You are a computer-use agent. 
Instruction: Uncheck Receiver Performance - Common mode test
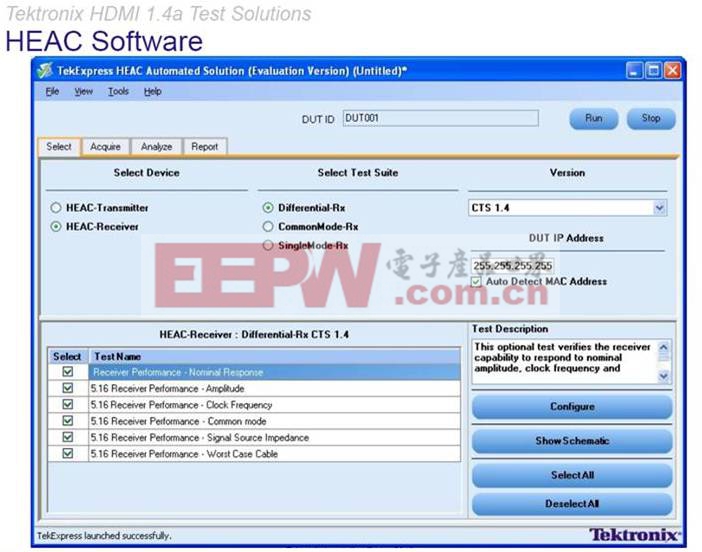click(68, 421)
